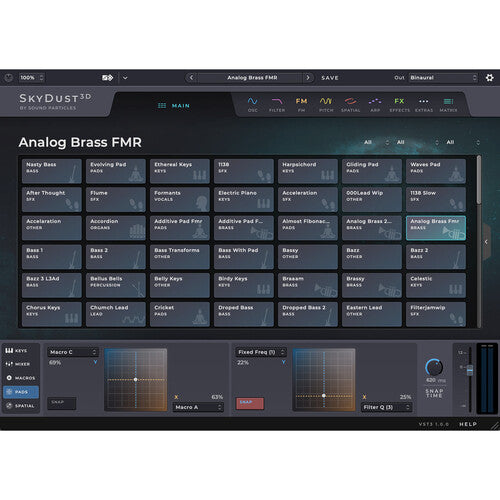
Task: Click the SAVE preset button
Action: [330, 78]
